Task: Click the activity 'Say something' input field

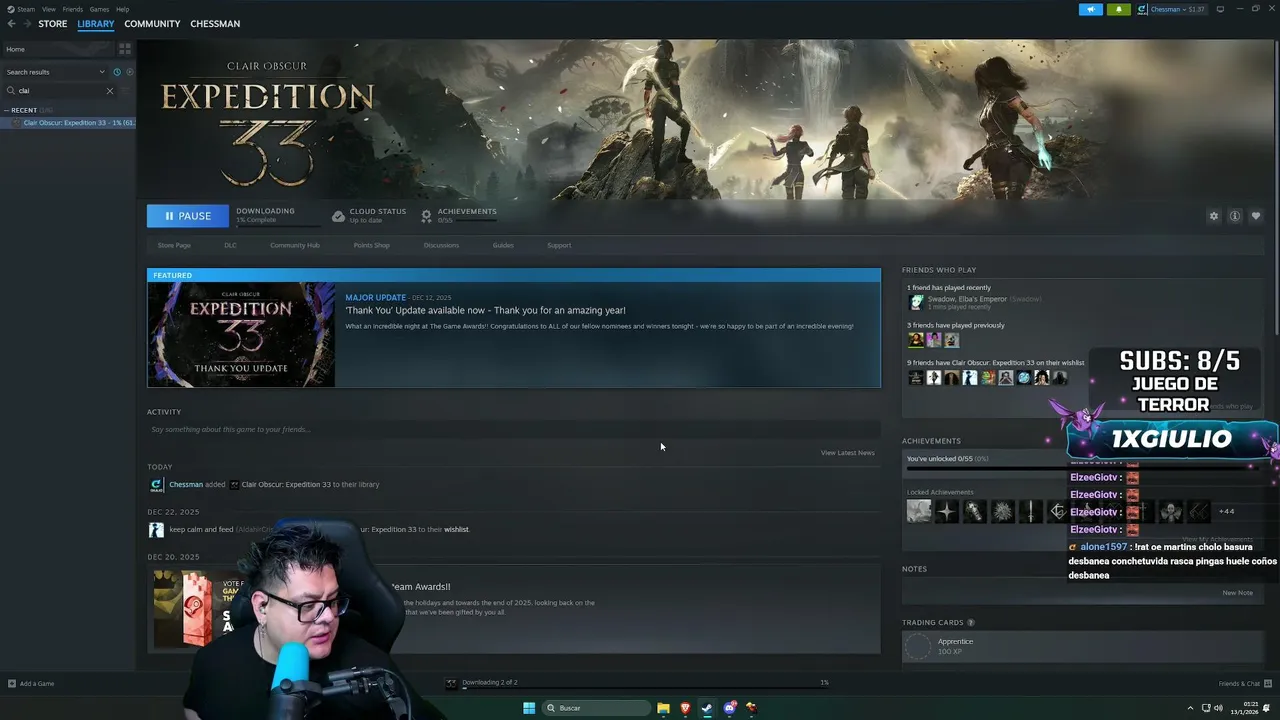Action: [514, 430]
